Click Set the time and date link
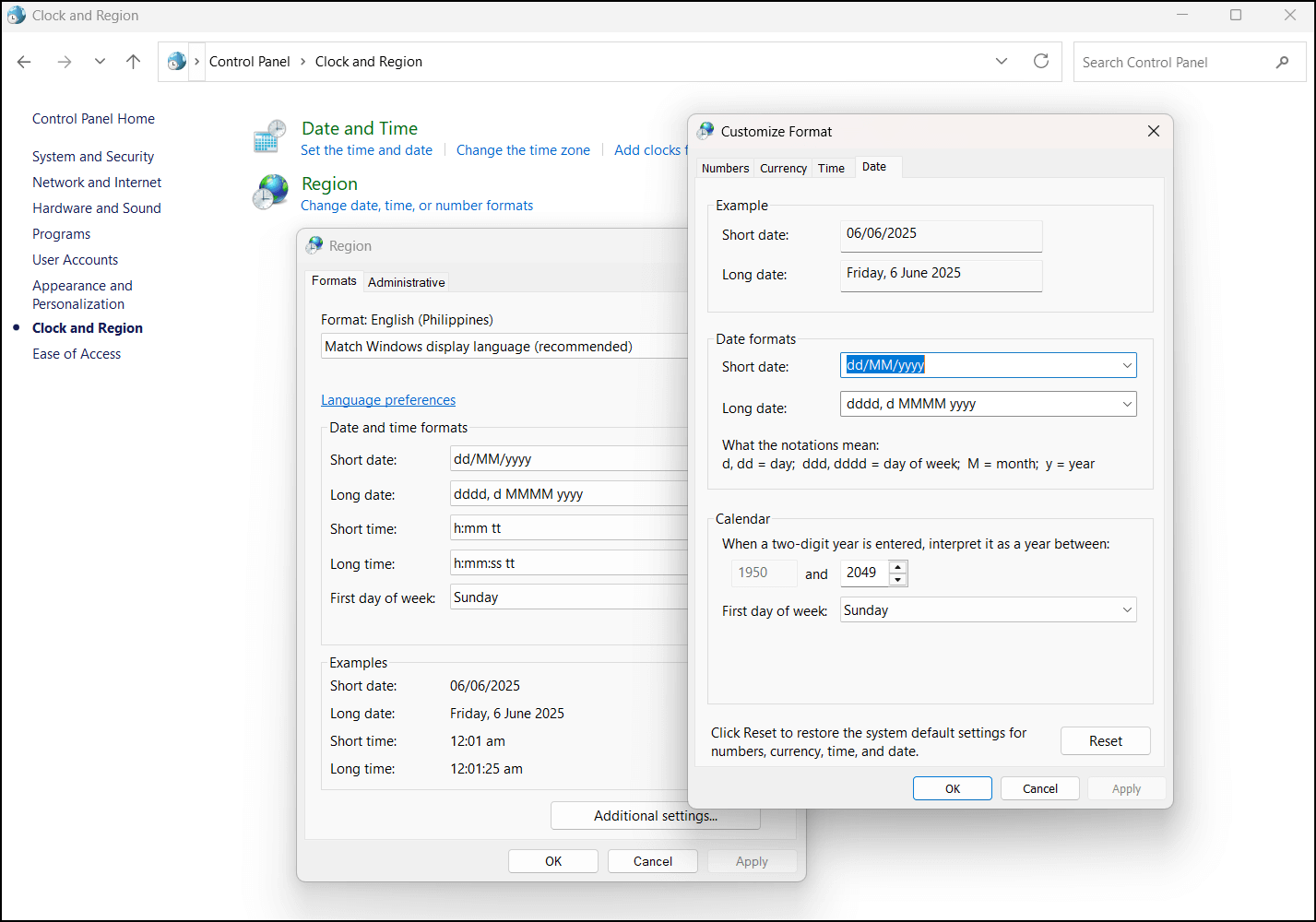Screen dimensions: 1316x922 click(x=366, y=149)
